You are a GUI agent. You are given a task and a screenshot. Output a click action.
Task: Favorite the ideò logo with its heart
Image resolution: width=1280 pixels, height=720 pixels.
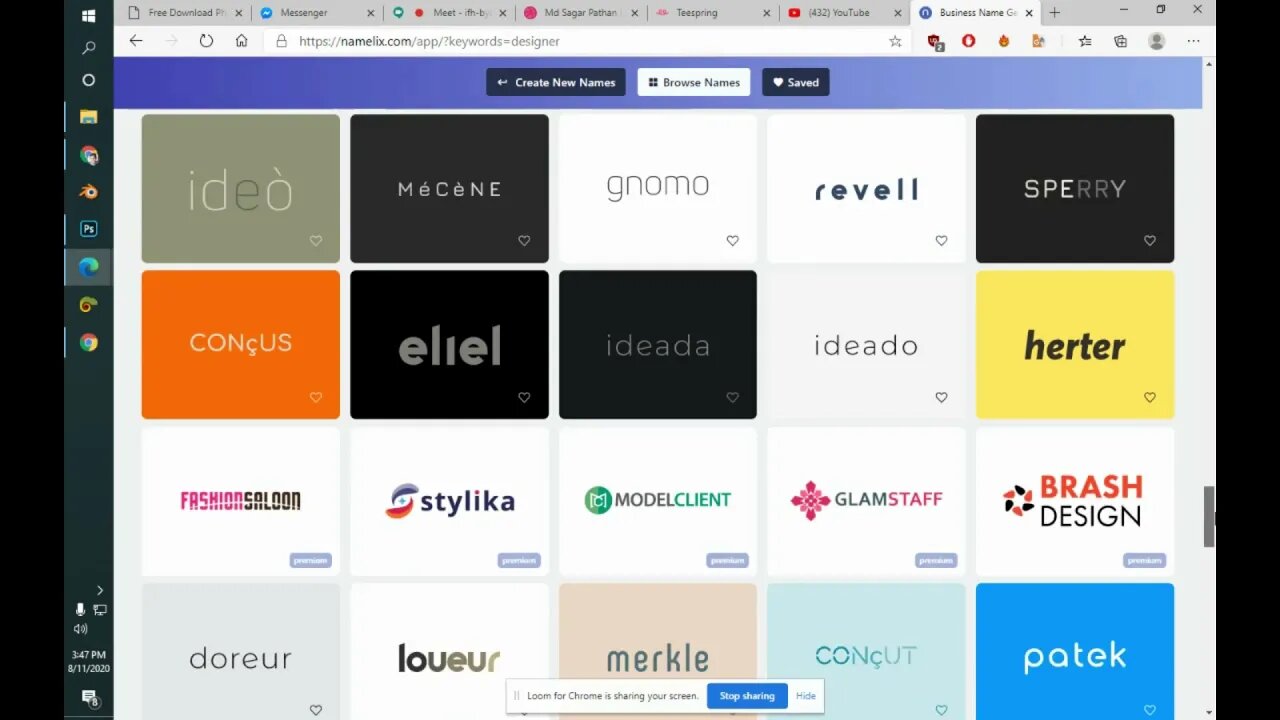click(316, 241)
